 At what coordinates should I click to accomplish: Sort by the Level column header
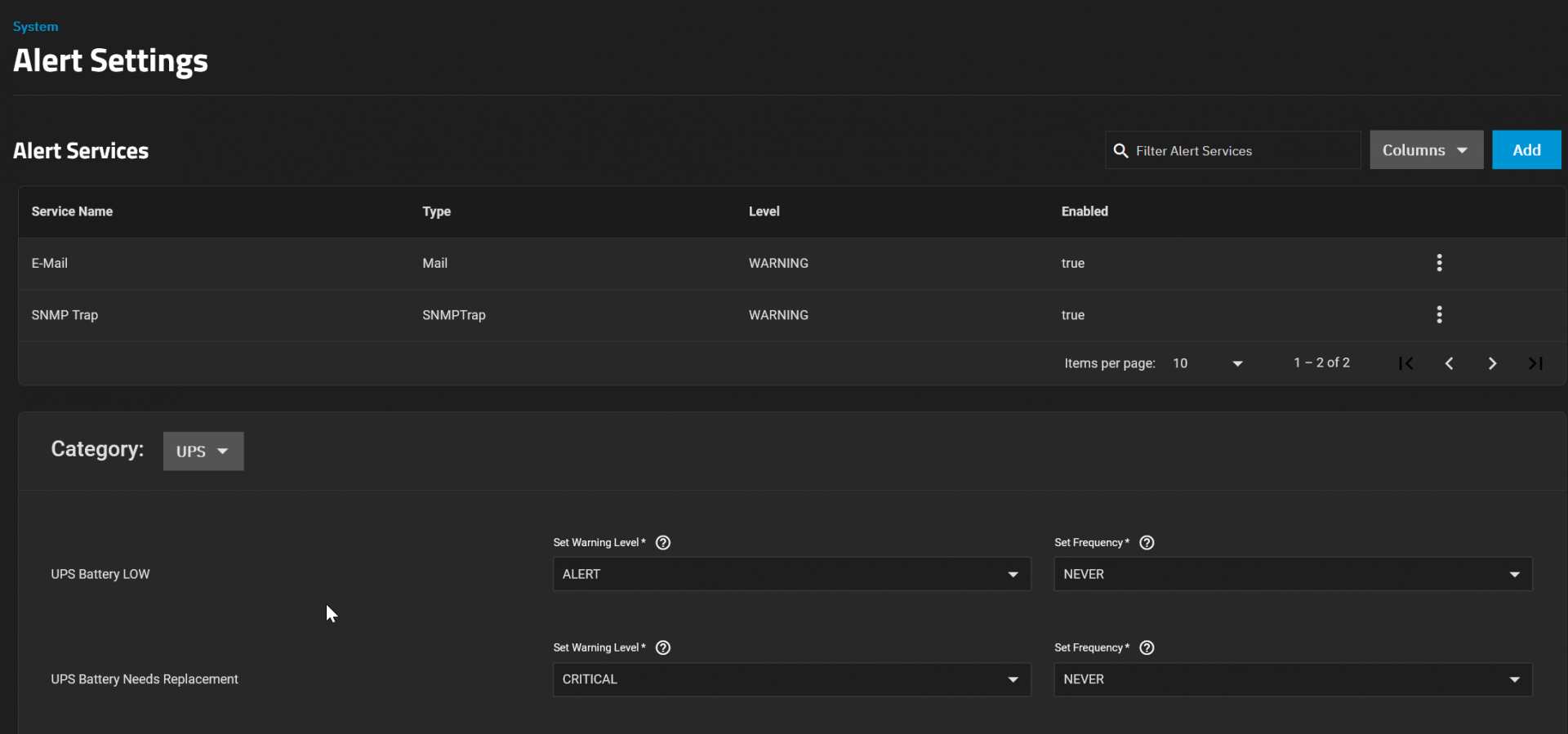764,211
